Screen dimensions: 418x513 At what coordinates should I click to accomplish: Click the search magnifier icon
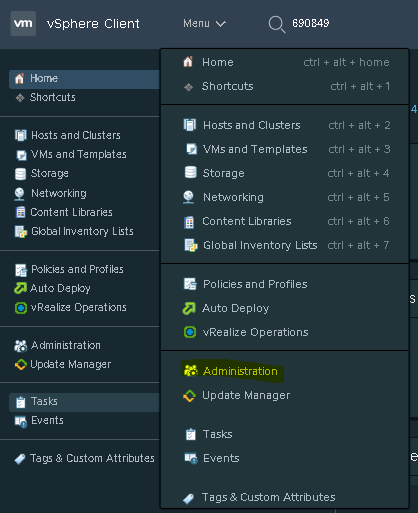point(277,24)
